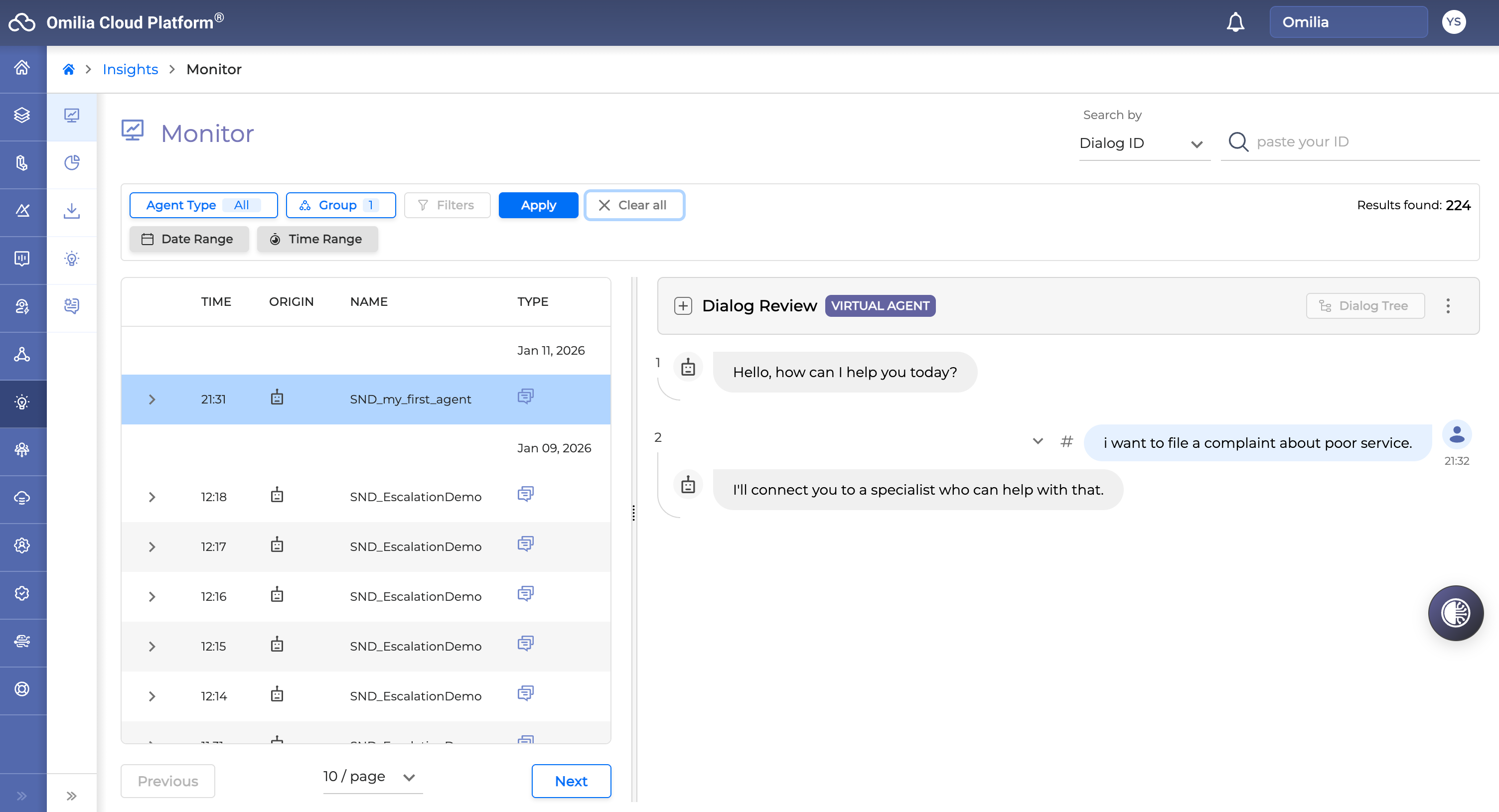
Task: Click the plus icon beside Dialog Review
Action: pyautogui.click(x=683, y=306)
